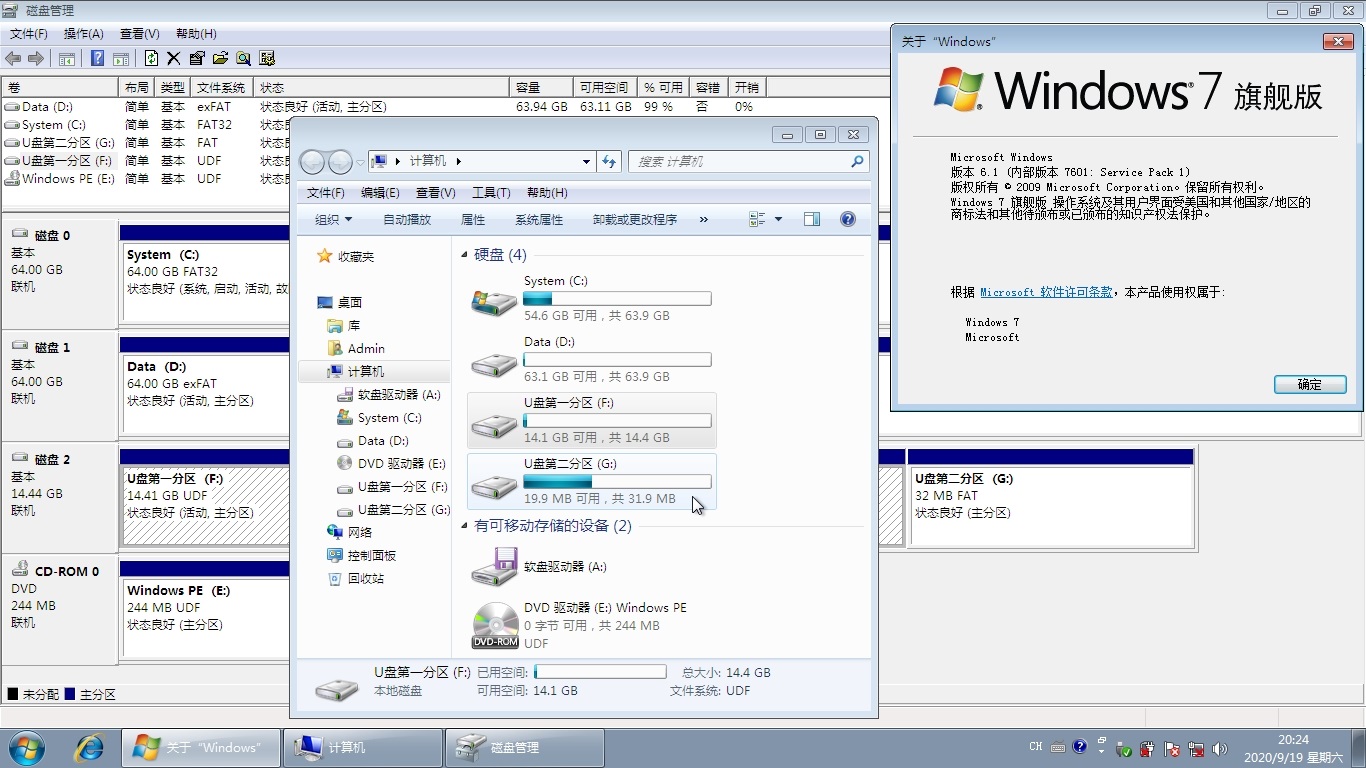Open System (C:) drive in Explorer hard disks
1366x768 pixels.
coord(592,298)
